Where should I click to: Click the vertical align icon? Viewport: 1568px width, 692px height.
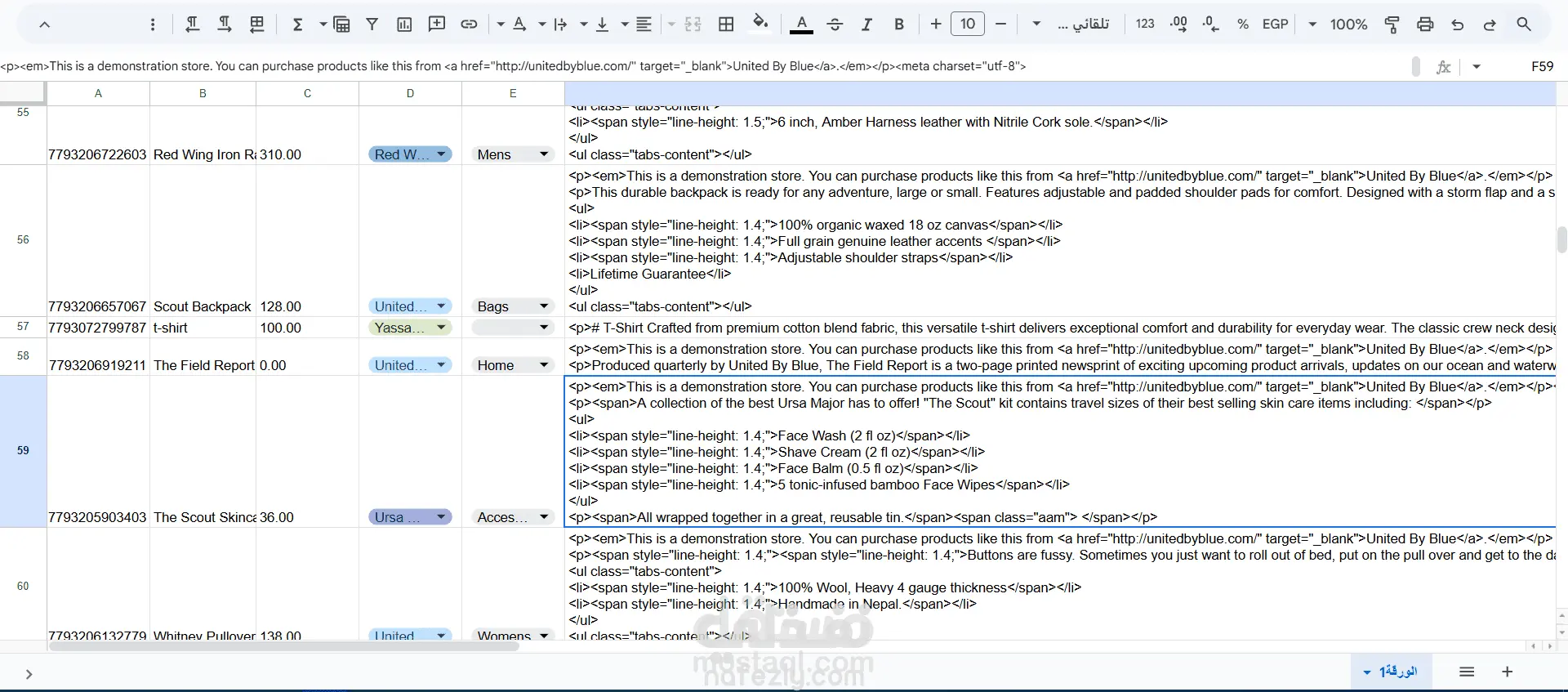pos(603,25)
